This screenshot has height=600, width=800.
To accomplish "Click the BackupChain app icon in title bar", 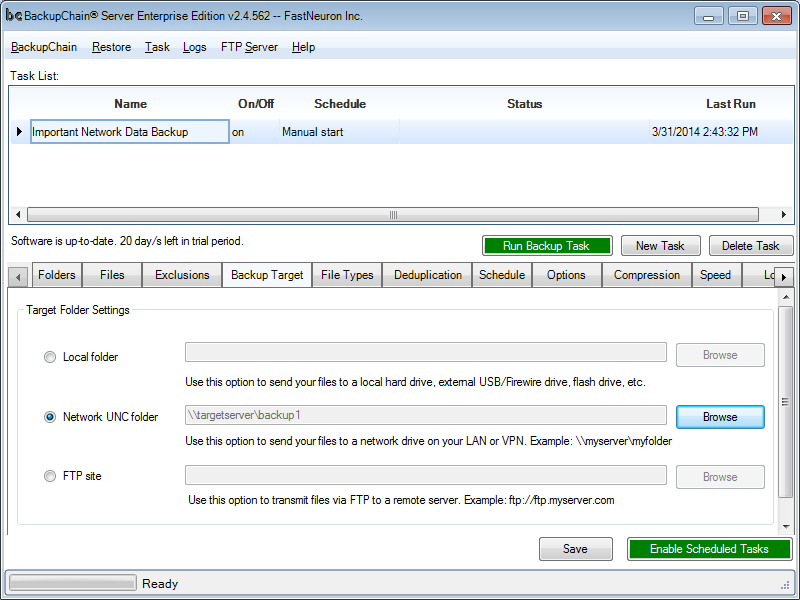I will pos(13,16).
